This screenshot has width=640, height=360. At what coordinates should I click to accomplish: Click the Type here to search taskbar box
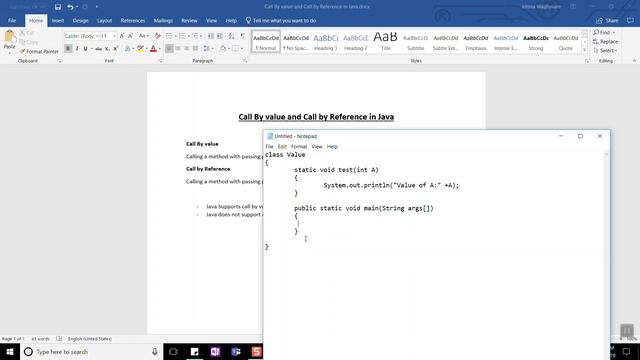(91, 351)
